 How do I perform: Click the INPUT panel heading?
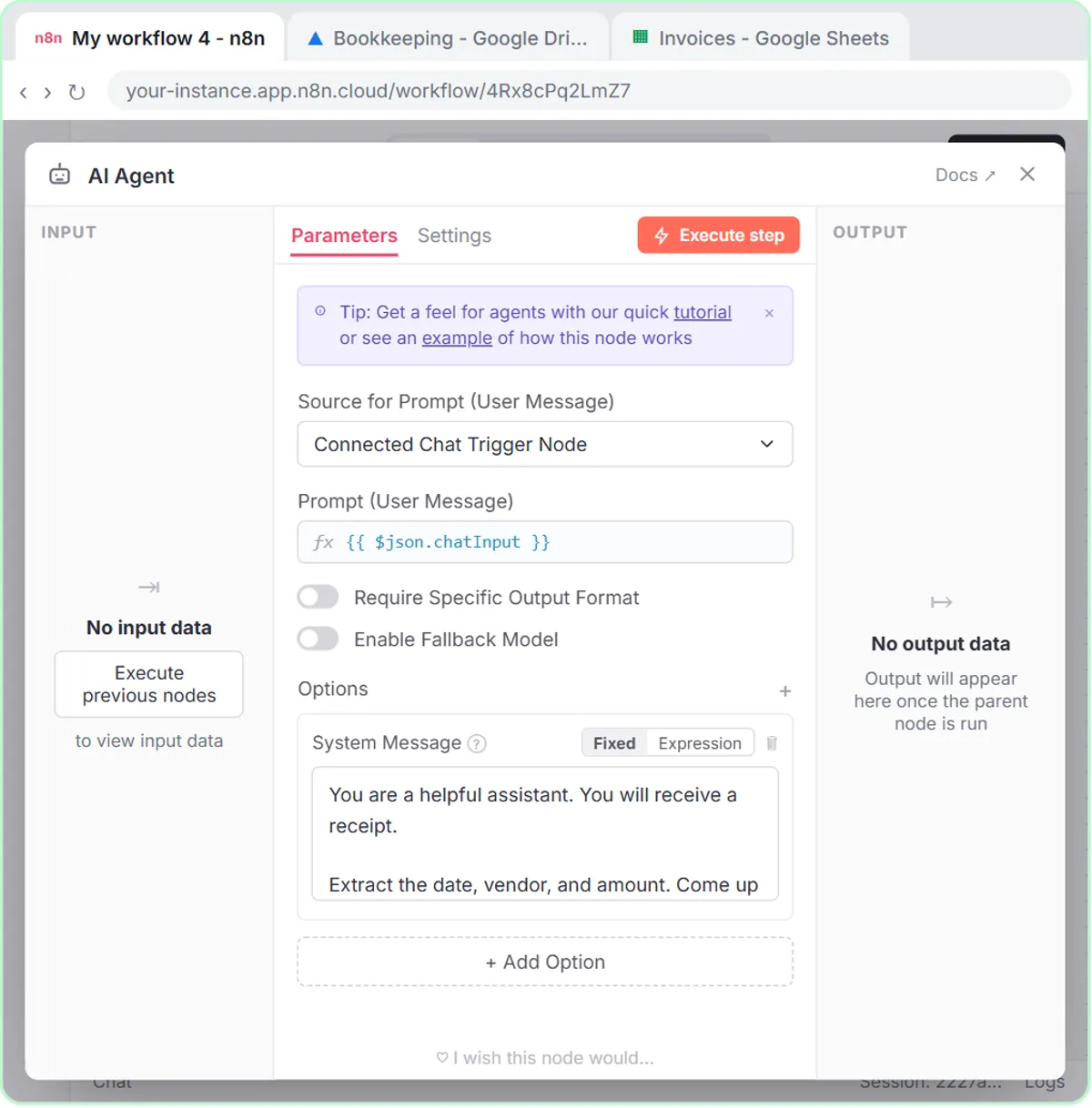coord(68,232)
